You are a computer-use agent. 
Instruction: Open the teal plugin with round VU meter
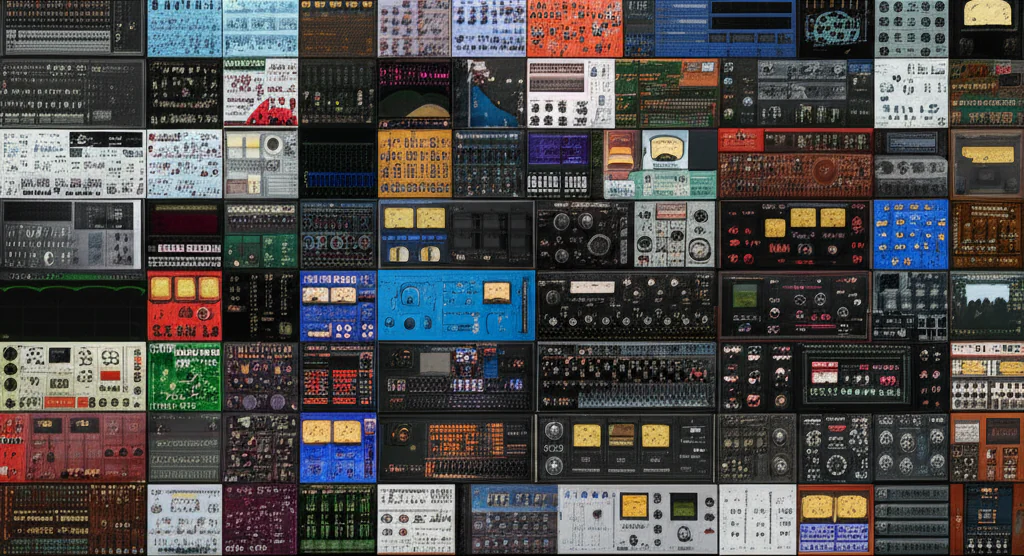point(660,163)
